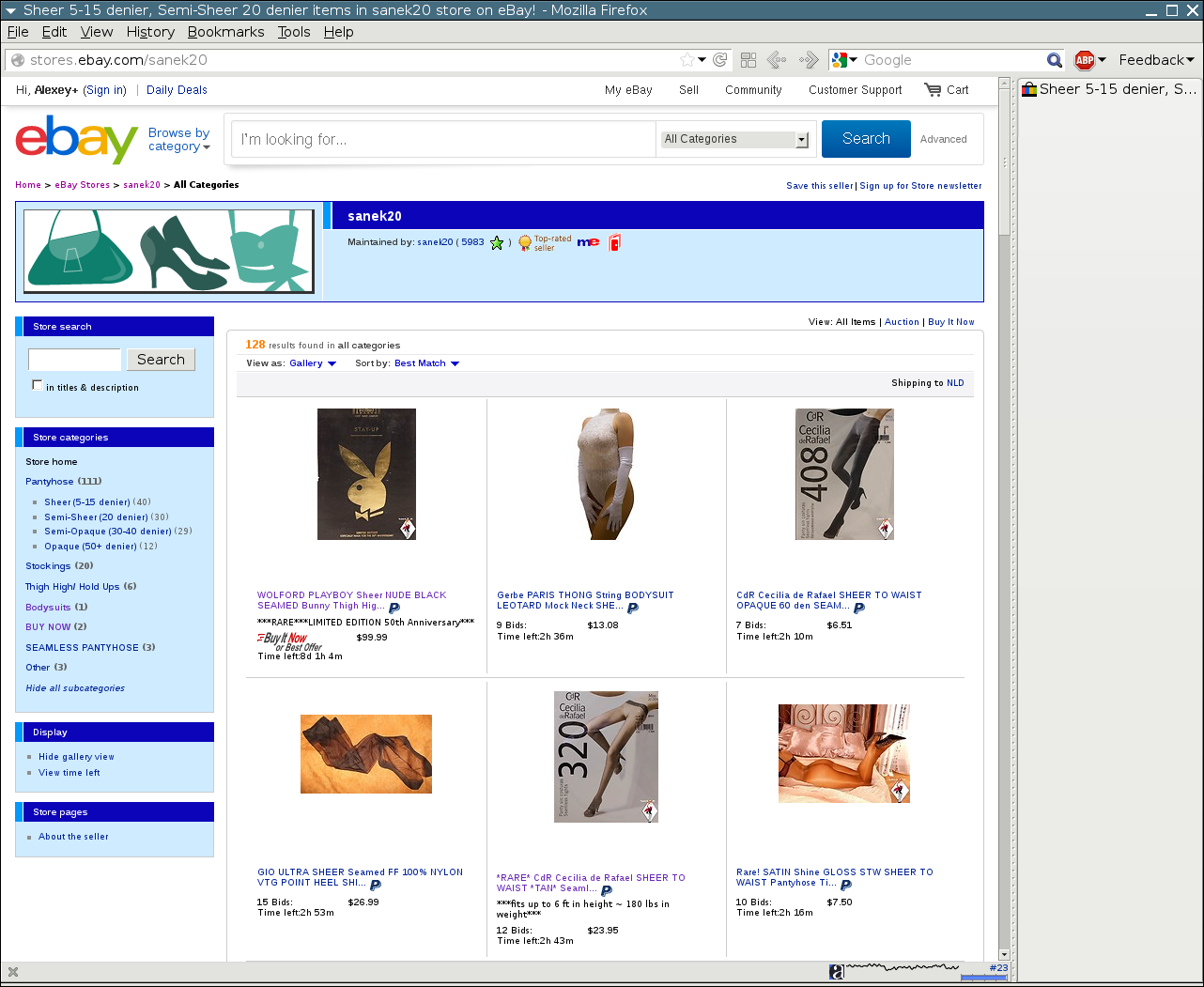The width and height of the screenshot is (1204, 987).
Task: Enable 'in titles & description' checkbox
Action: point(38,385)
